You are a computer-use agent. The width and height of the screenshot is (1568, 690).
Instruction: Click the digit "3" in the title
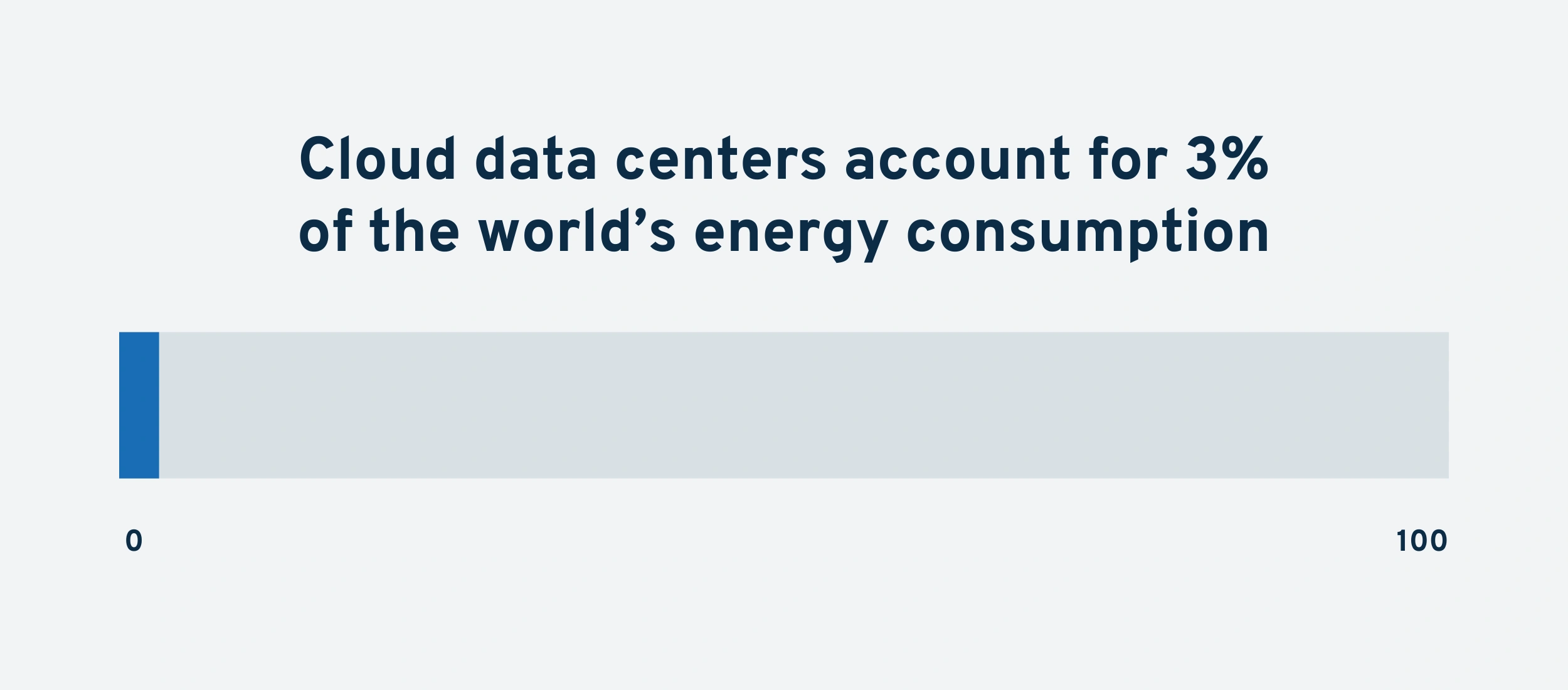[x=1201, y=159]
